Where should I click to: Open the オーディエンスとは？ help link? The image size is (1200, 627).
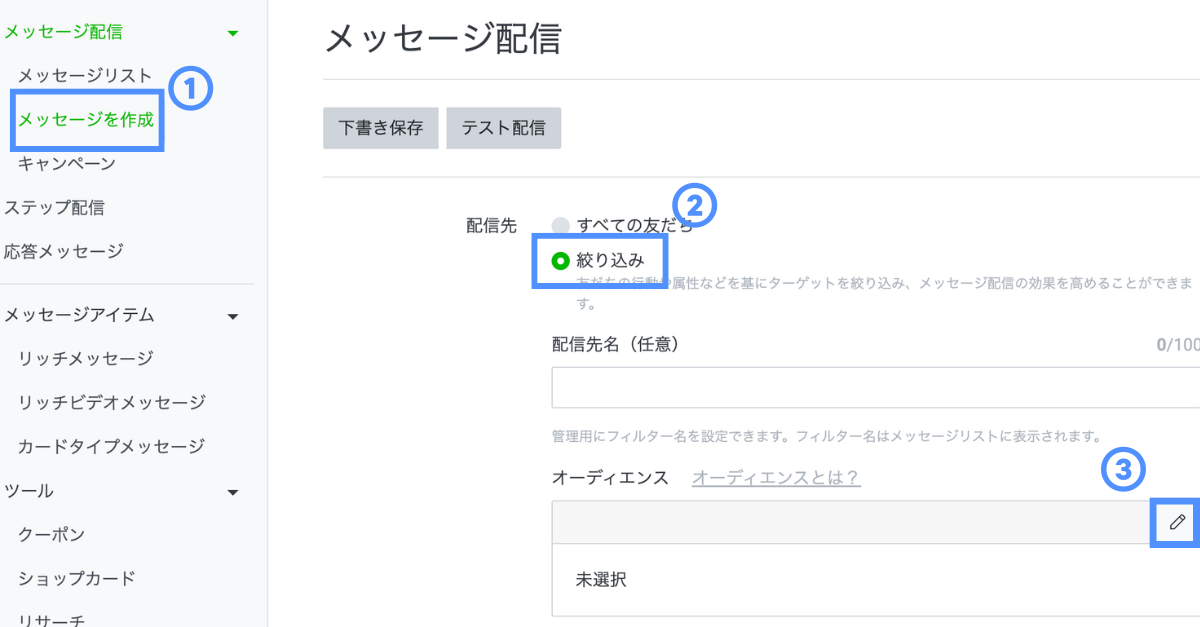(x=776, y=478)
